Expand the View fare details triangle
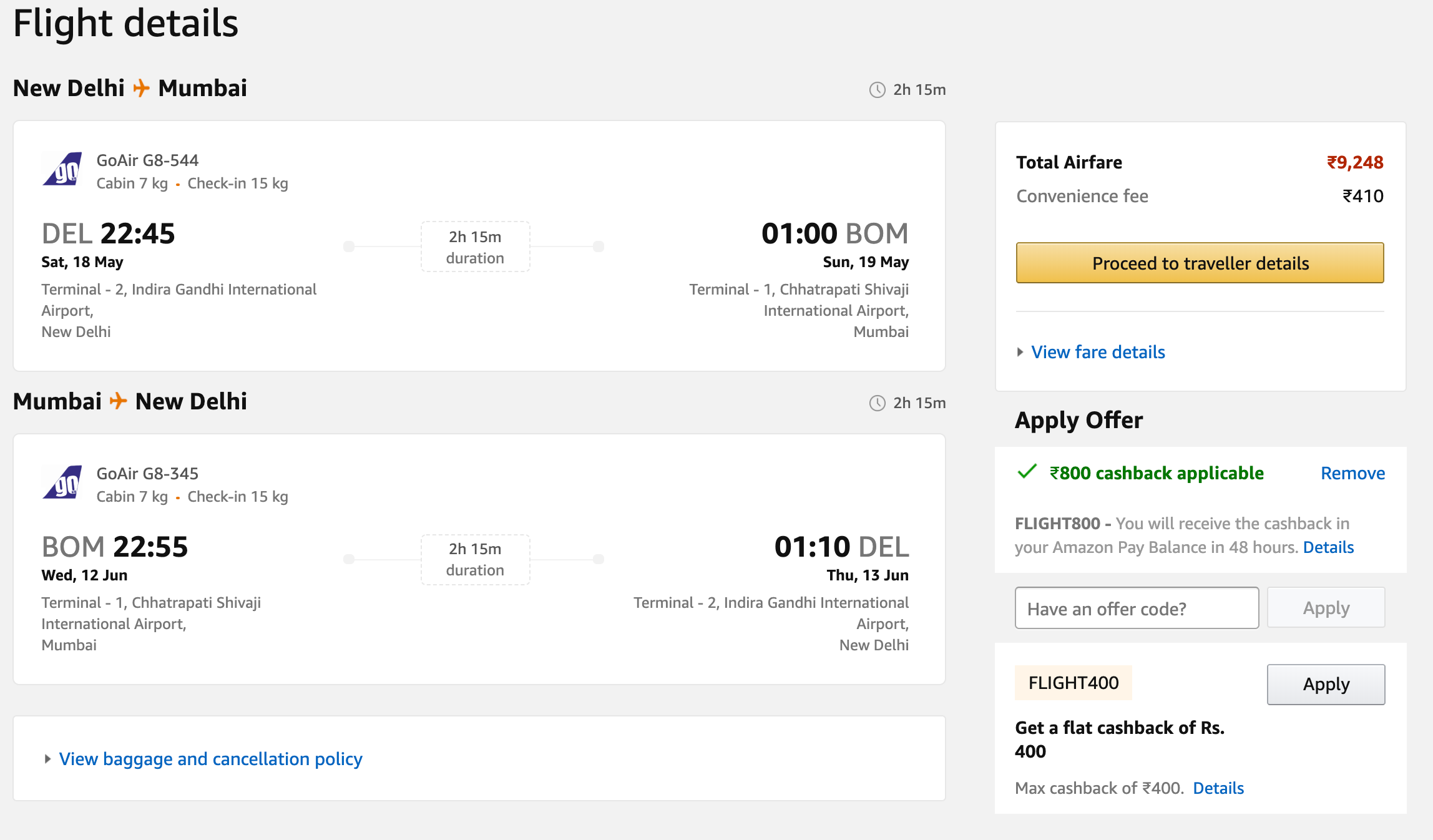 point(1020,352)
